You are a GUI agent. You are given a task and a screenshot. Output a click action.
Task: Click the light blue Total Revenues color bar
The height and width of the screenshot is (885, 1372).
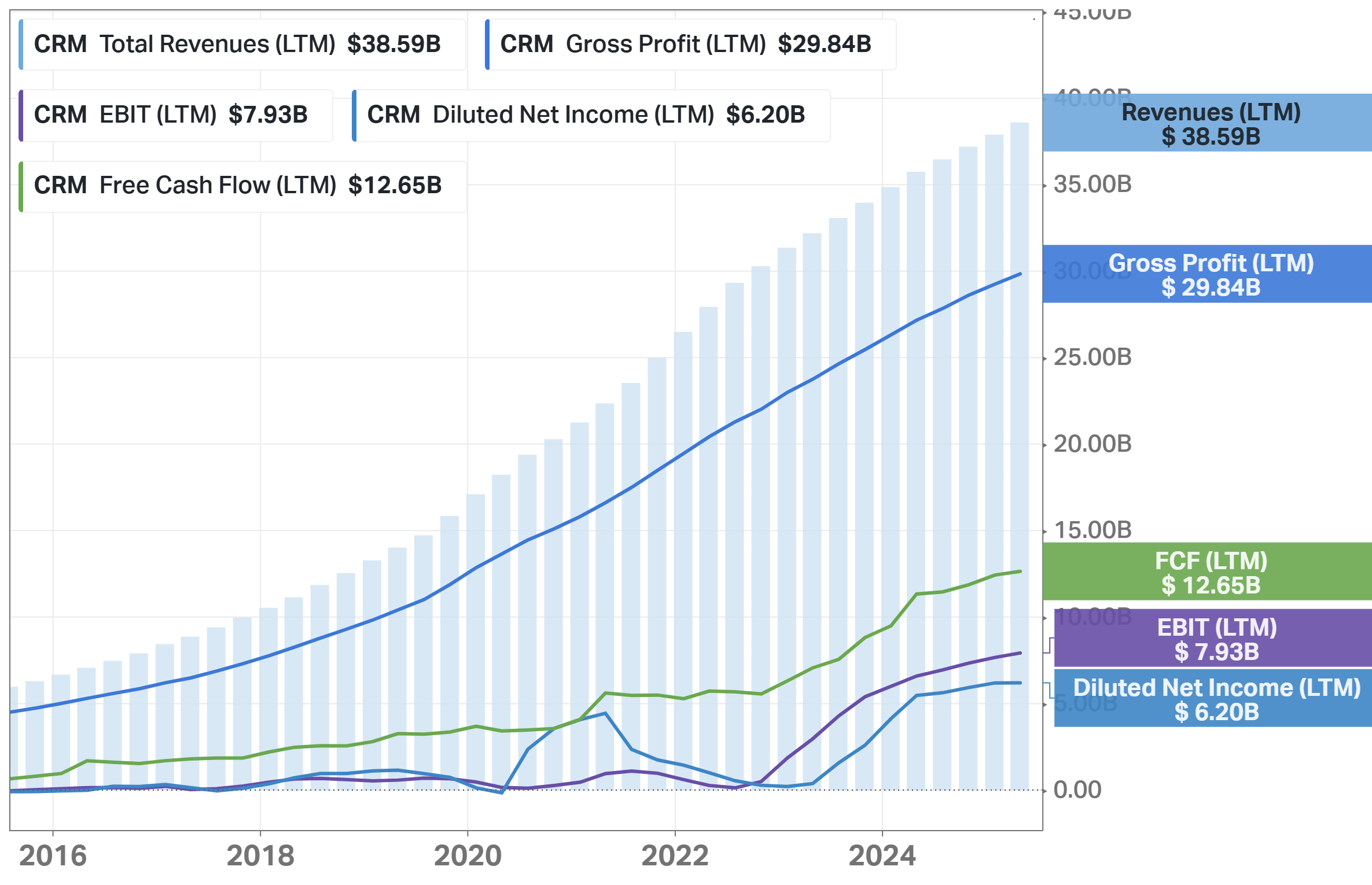tap(21, 45)
